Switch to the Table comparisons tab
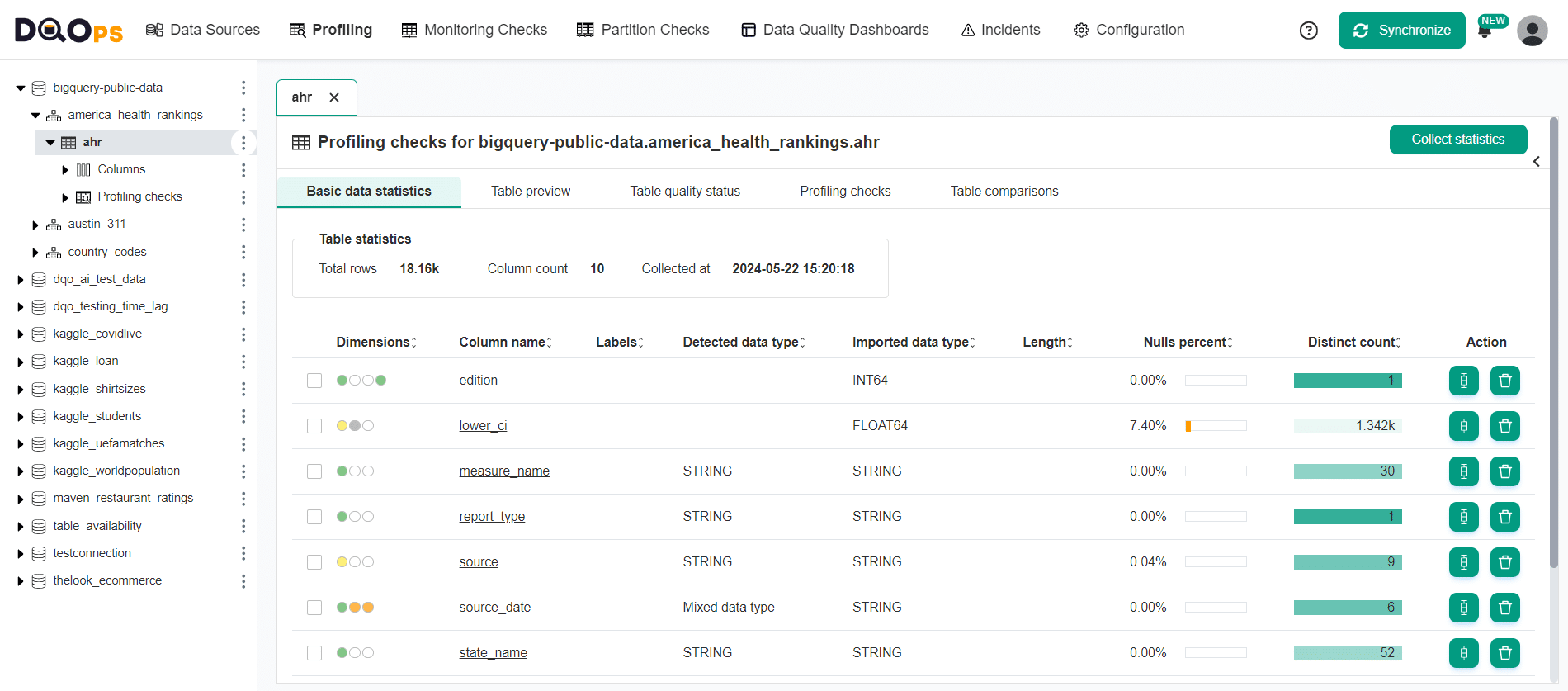Viewport: 1568px width, 691px height. click(x=1004, y=192)
